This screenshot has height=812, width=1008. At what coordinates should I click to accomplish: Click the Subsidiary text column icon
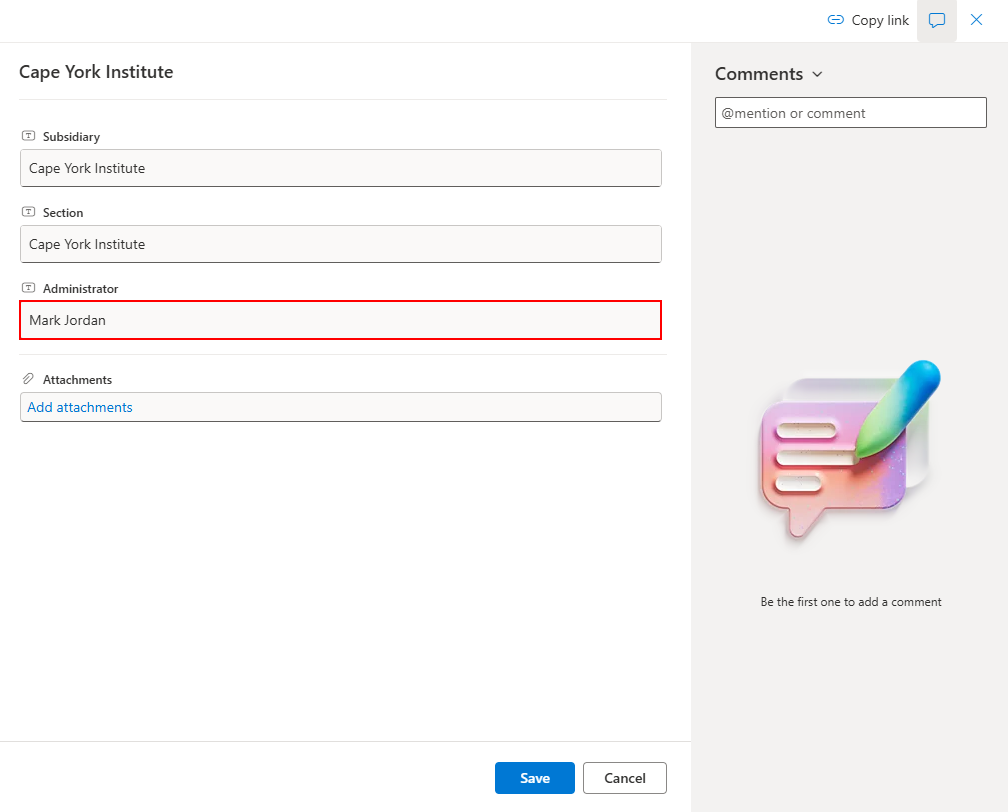(x=28, y=136)
